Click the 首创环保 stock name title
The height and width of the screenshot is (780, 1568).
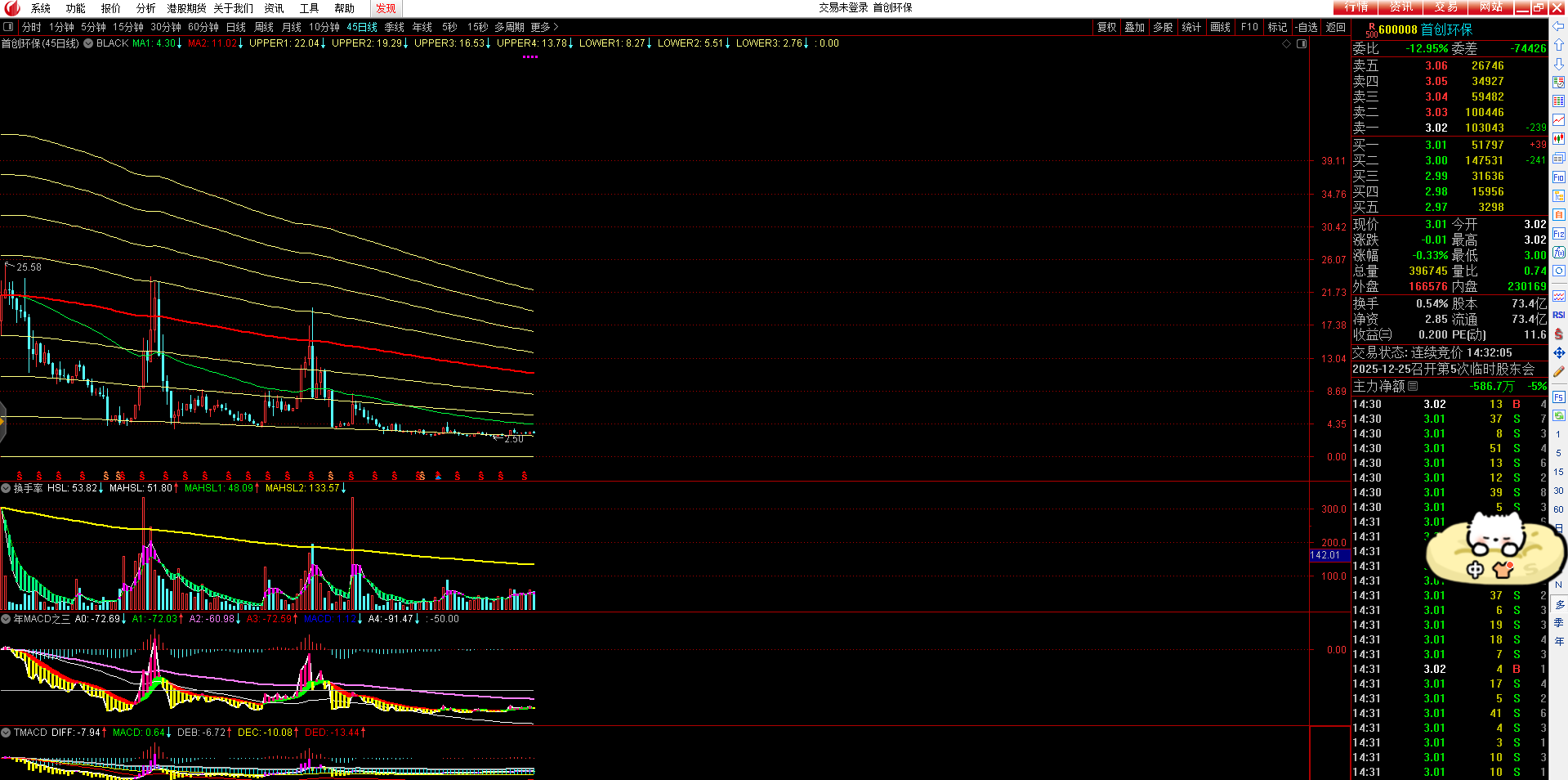click(x=1446, y=29)
